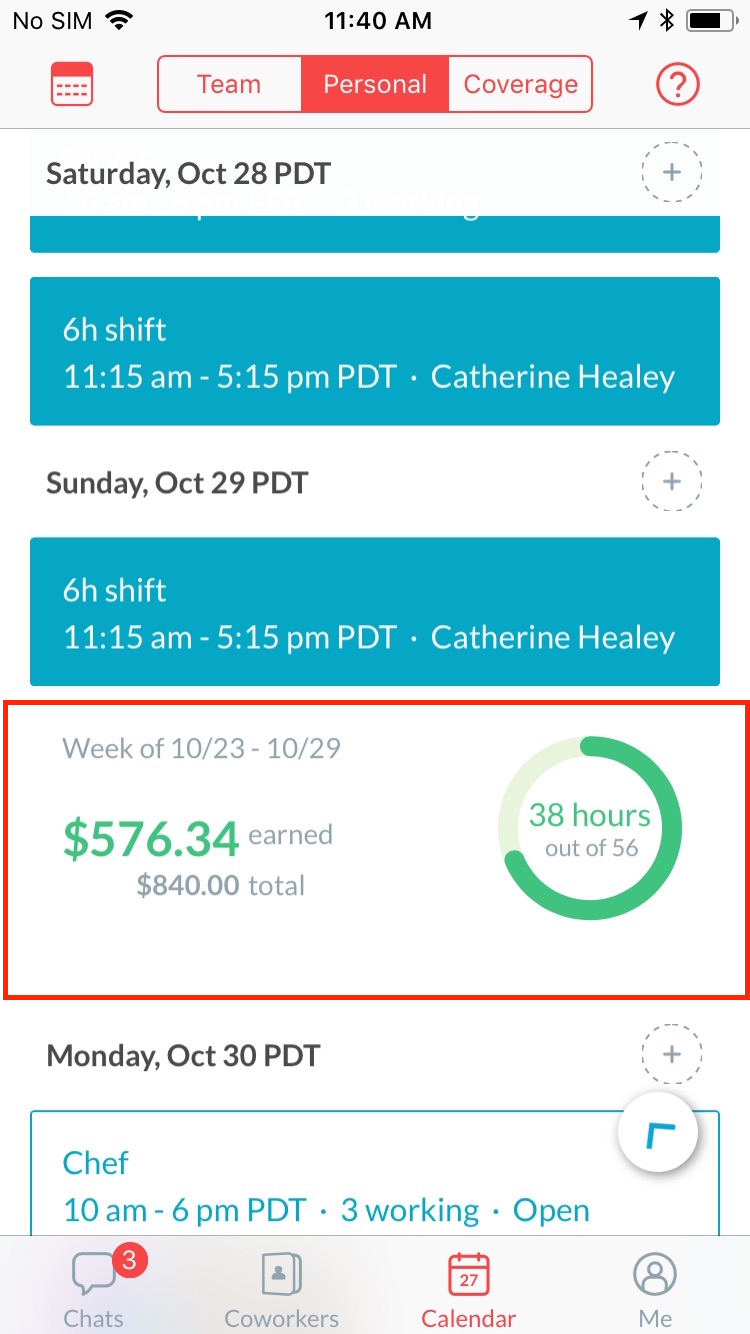Add shift on Sunday, Oct 29
Viewport: 750px width, 1334px height.
pyautogui.click(x=672, y=482)
